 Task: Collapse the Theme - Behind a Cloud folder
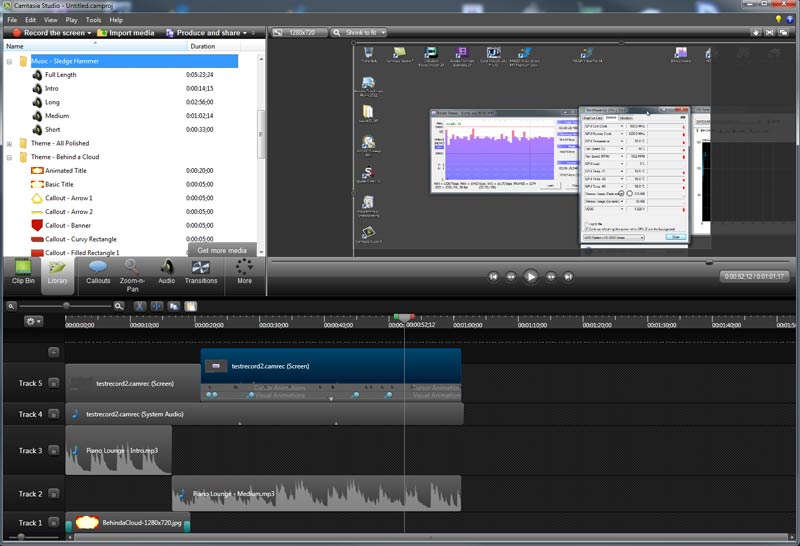(x=9, y=157)
